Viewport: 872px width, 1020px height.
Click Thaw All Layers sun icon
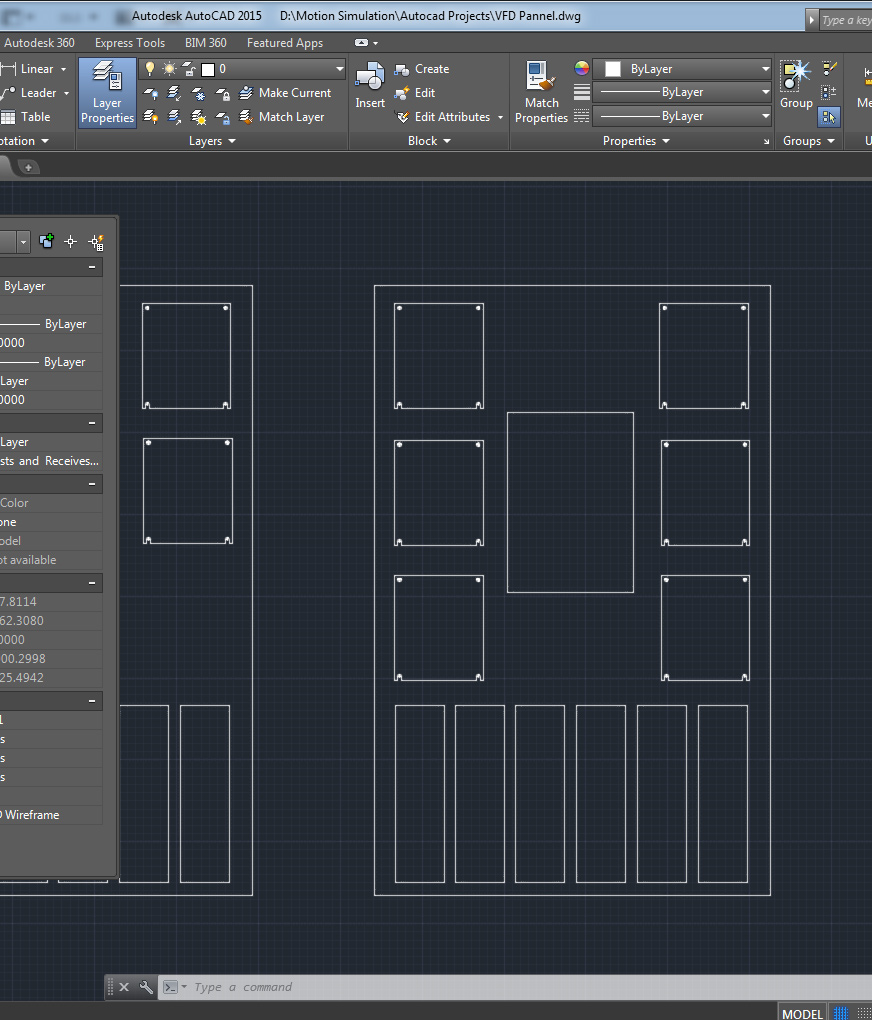point(198,117)
